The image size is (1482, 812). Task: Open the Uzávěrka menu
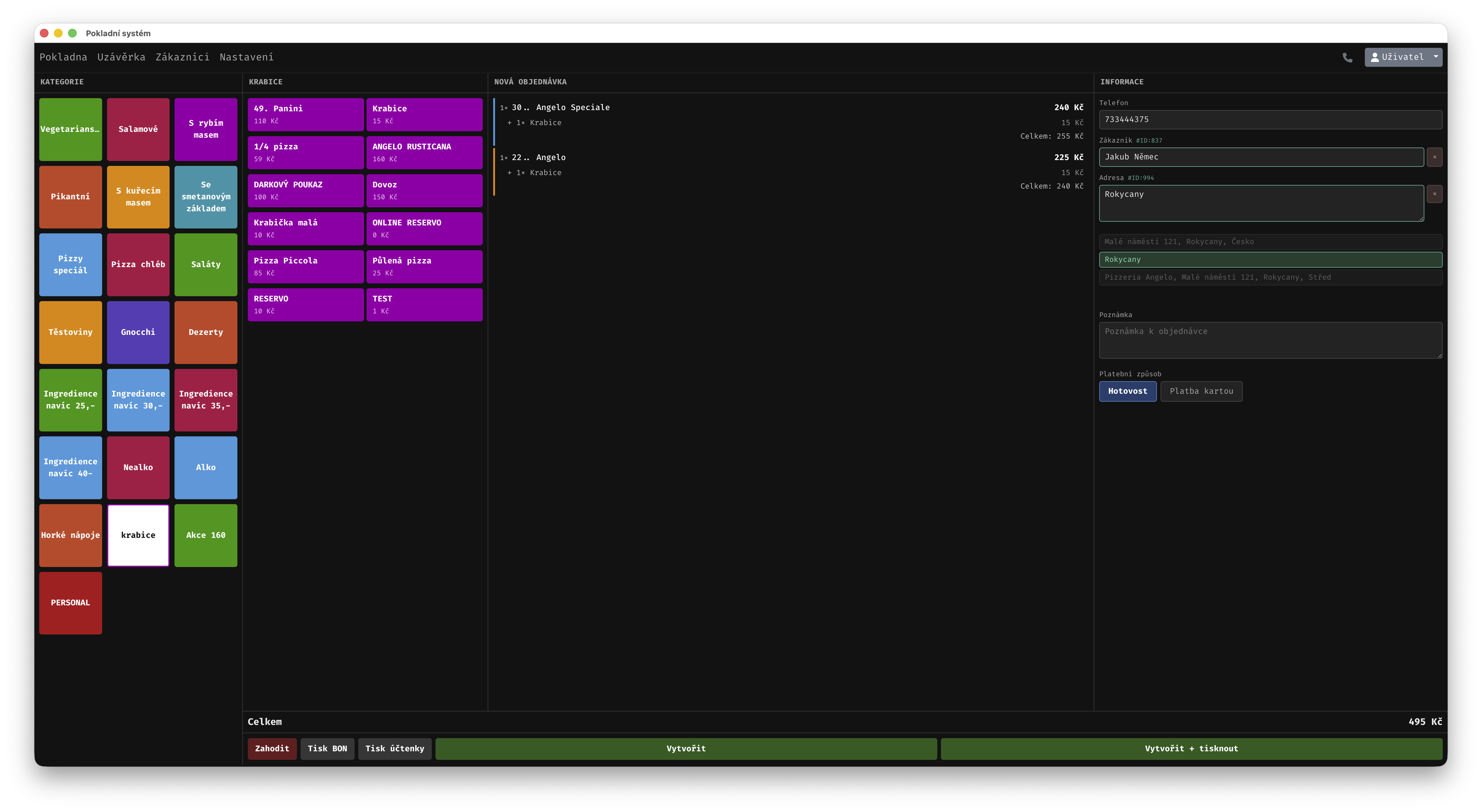tap(121, 57)
